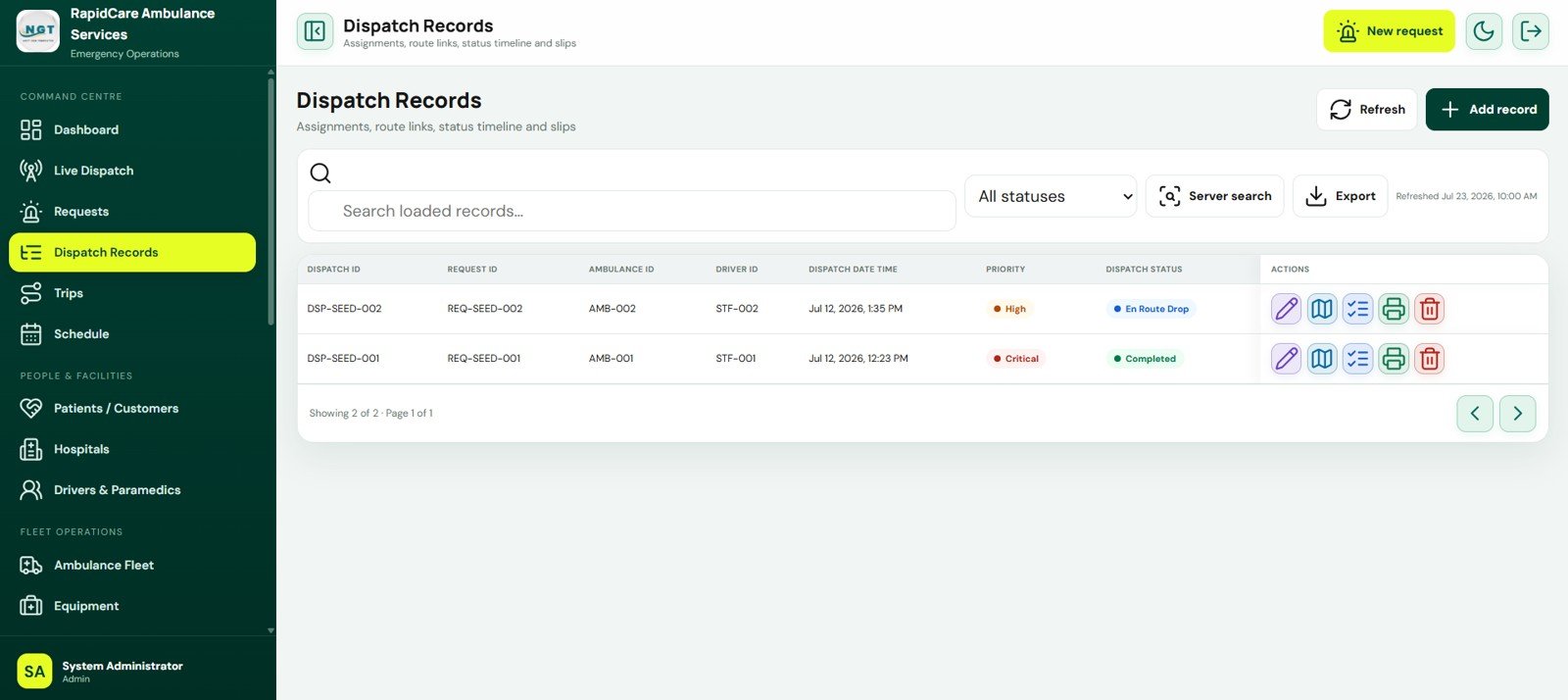Delete record DSP-SEED-002 with trash icon
The width and height of the screenshot is (1568, 700).
click(x=1430, y=309)
